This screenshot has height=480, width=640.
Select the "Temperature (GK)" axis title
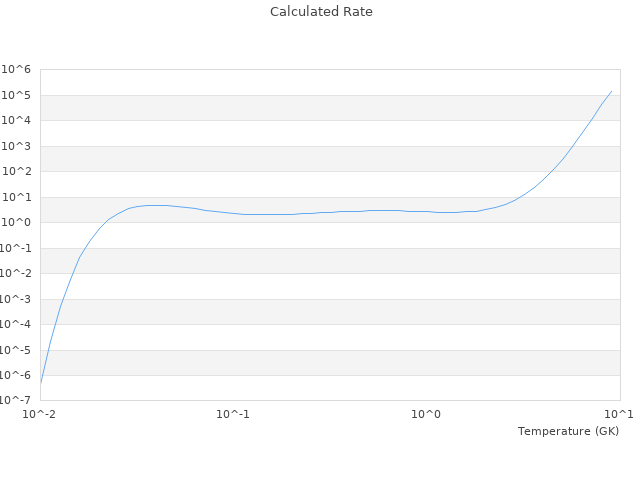coord(568,431)
